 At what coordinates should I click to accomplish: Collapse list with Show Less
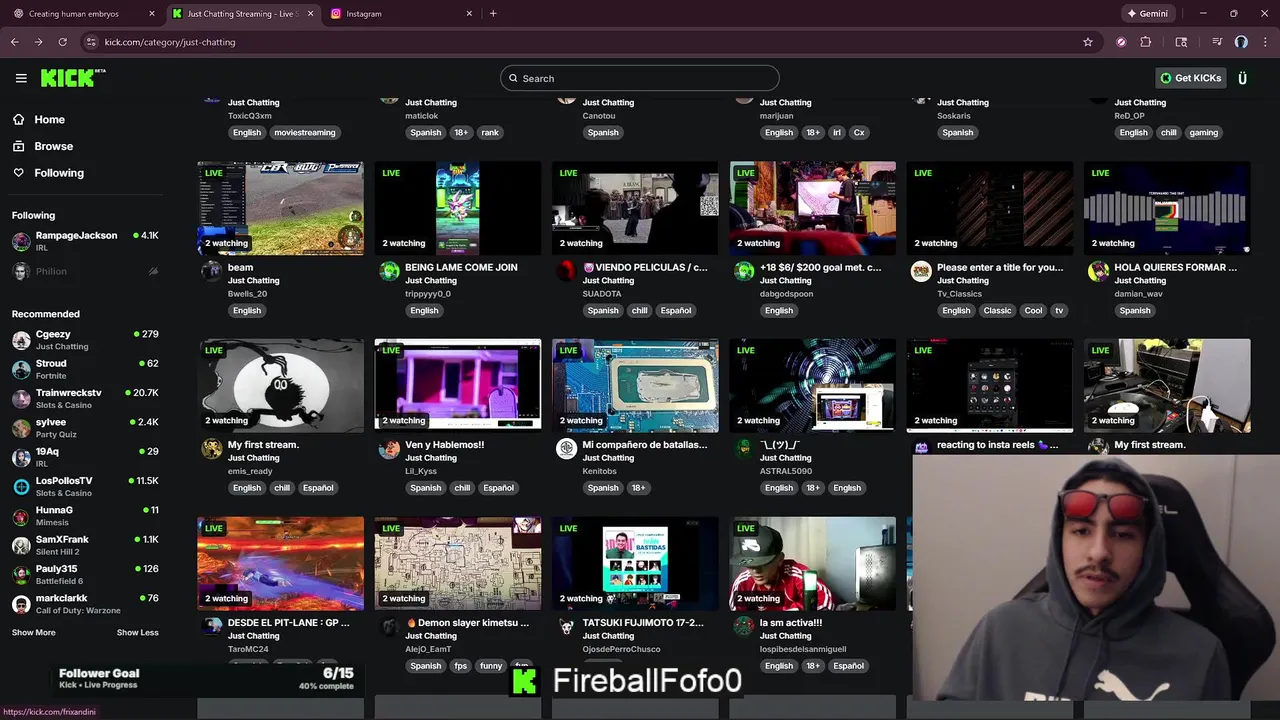(x=137, y=632)
